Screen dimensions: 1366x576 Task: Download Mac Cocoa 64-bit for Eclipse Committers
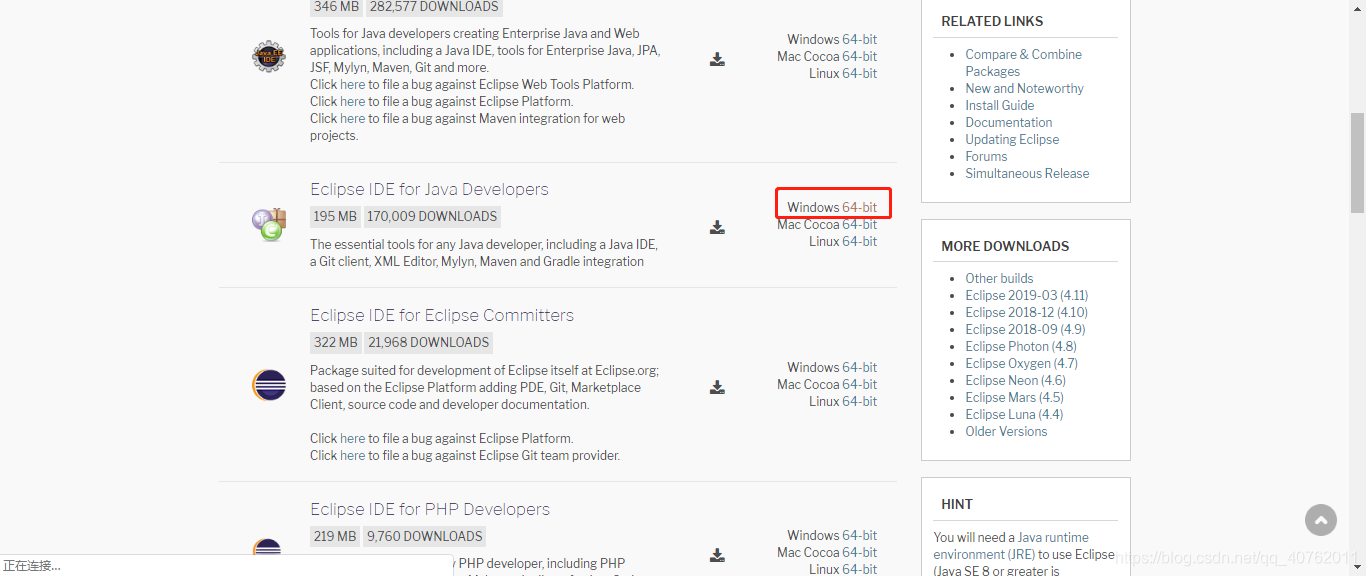coord(859,384)
